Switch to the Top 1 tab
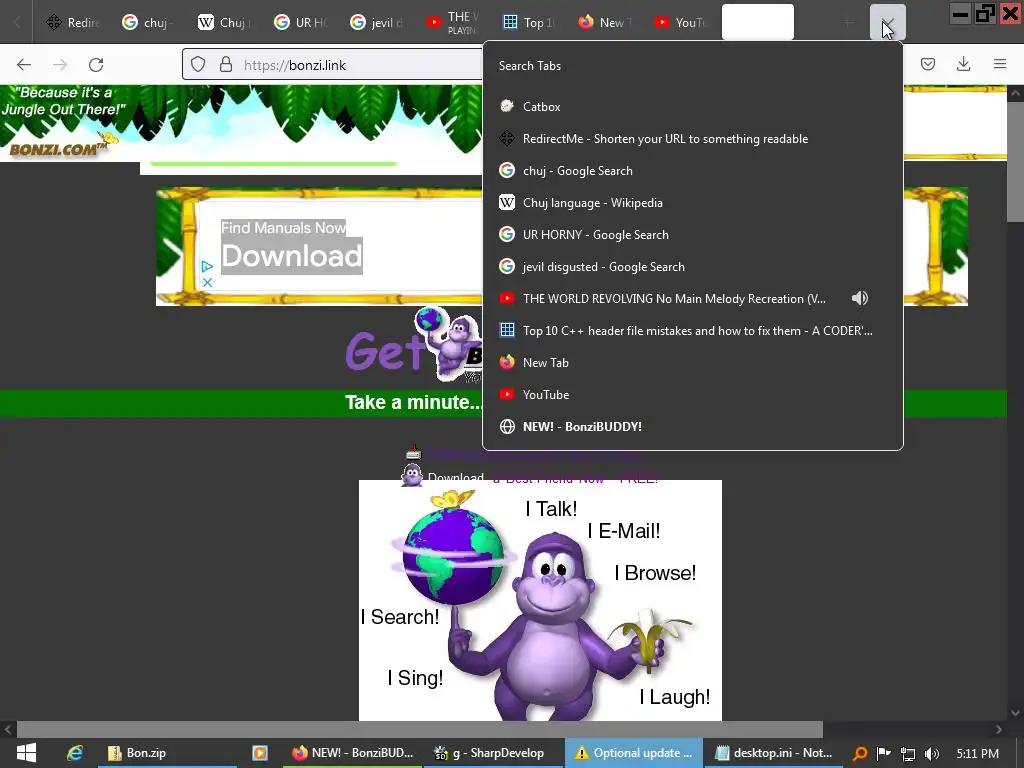Image resolution: width=1024 pixels, height=768 pixels. click(528, 22)
